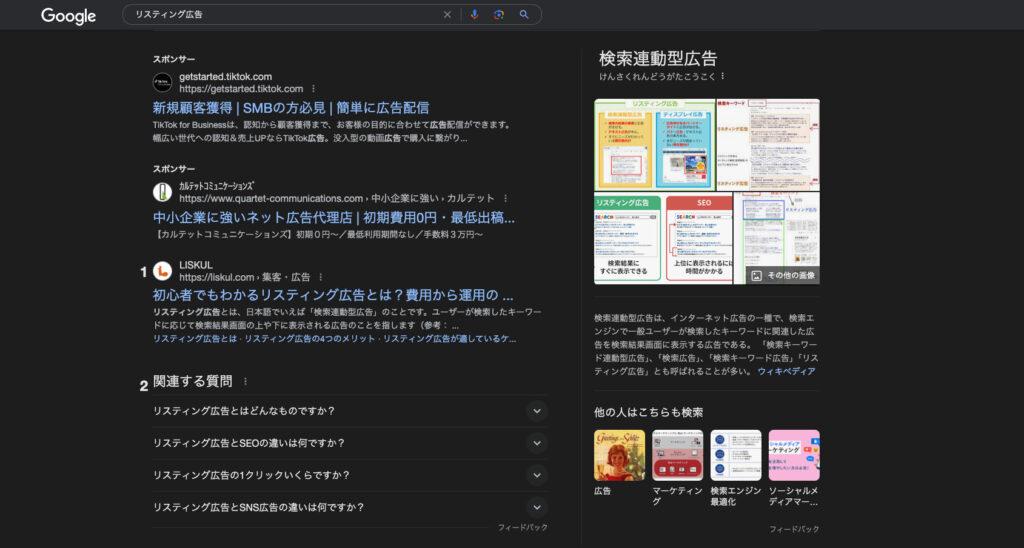The width and height of the screenshot is (1024, 548).
Task: Open the 初心者でもわかるリスティング広告とは result
Action: [x=333, y=296]
